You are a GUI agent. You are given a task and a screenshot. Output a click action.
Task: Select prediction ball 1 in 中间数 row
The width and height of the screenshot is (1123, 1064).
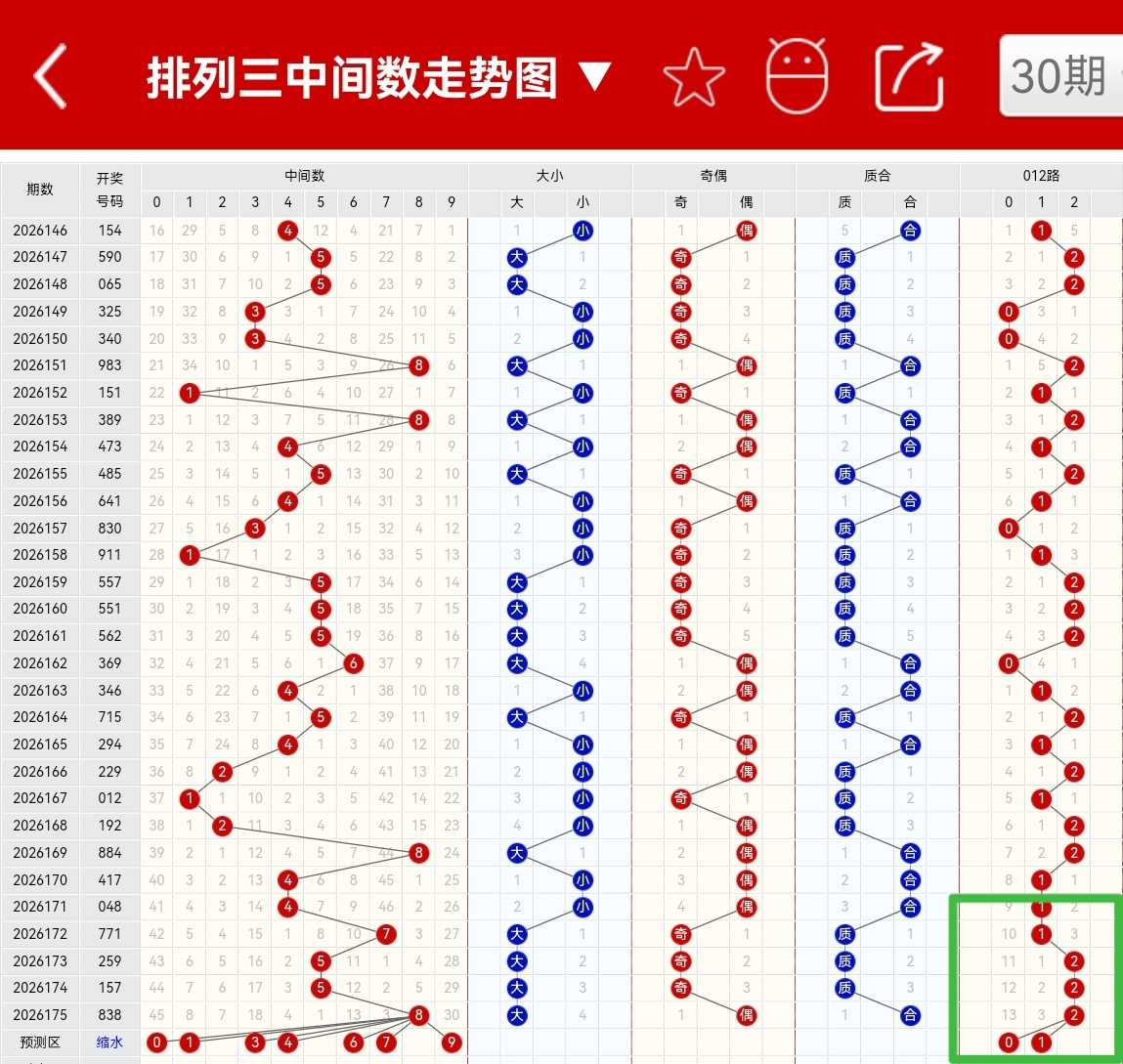(x=189, y=1043)
